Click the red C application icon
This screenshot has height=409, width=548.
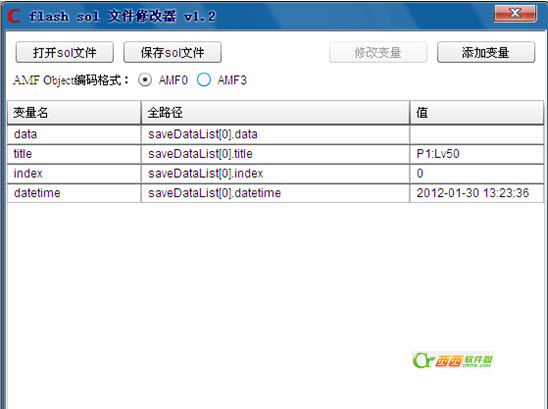pyautogui.click(x=14, y=16)
